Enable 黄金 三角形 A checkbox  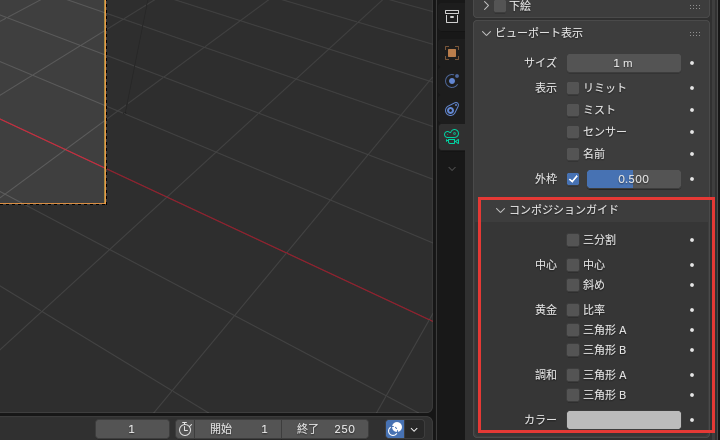coord(573,330)
